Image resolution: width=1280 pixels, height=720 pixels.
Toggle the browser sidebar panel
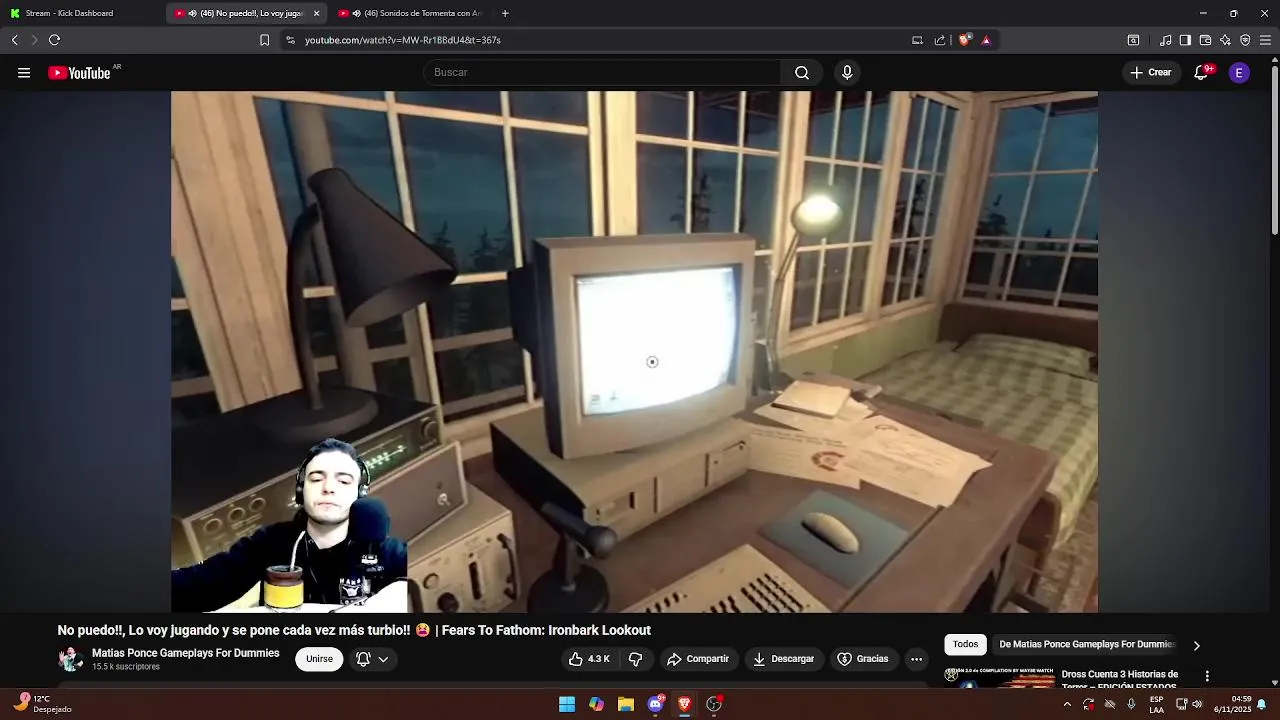[x=1185, y=40]
